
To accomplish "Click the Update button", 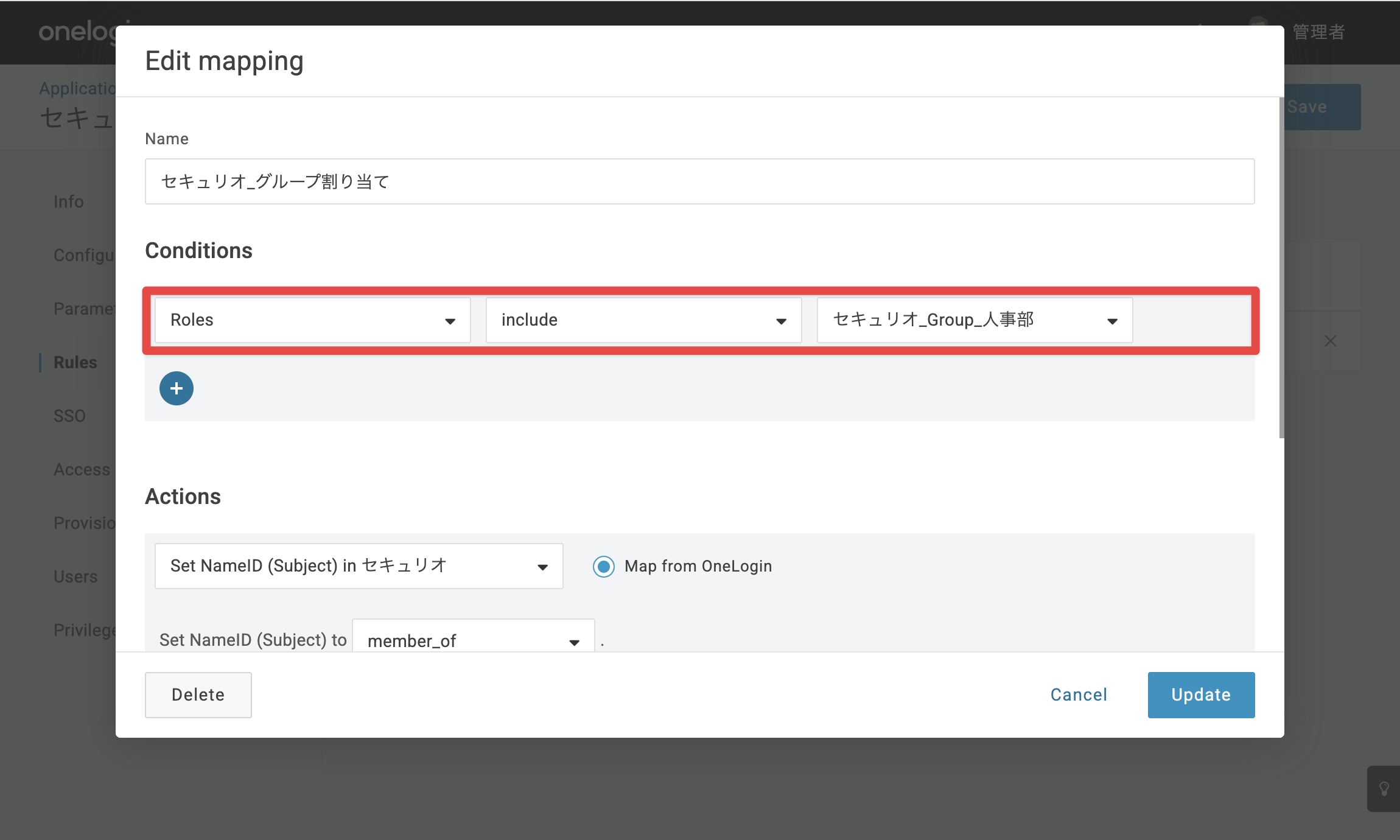I will click(1201, 695).
